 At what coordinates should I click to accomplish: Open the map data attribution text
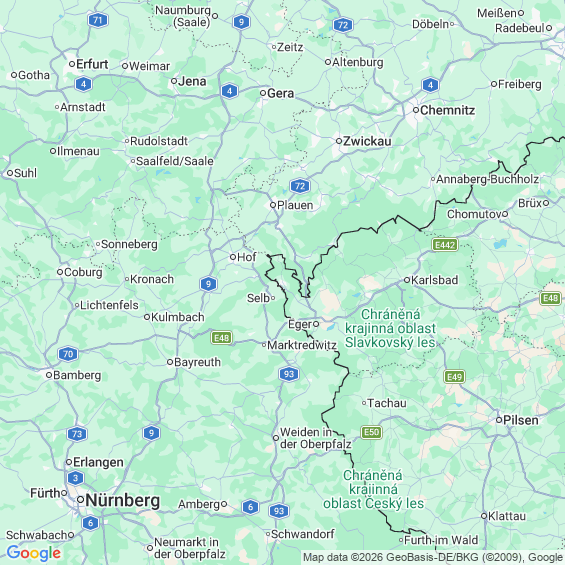433,557
